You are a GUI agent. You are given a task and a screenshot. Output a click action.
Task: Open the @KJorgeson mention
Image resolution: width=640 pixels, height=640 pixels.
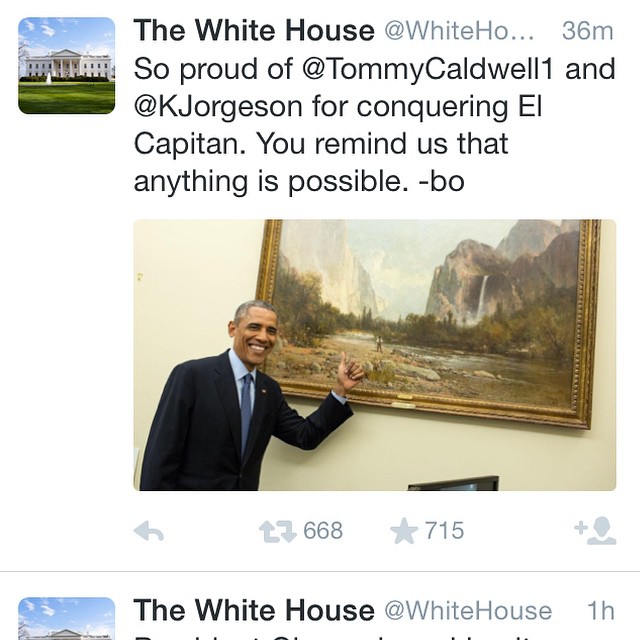(x=218, y=107)
